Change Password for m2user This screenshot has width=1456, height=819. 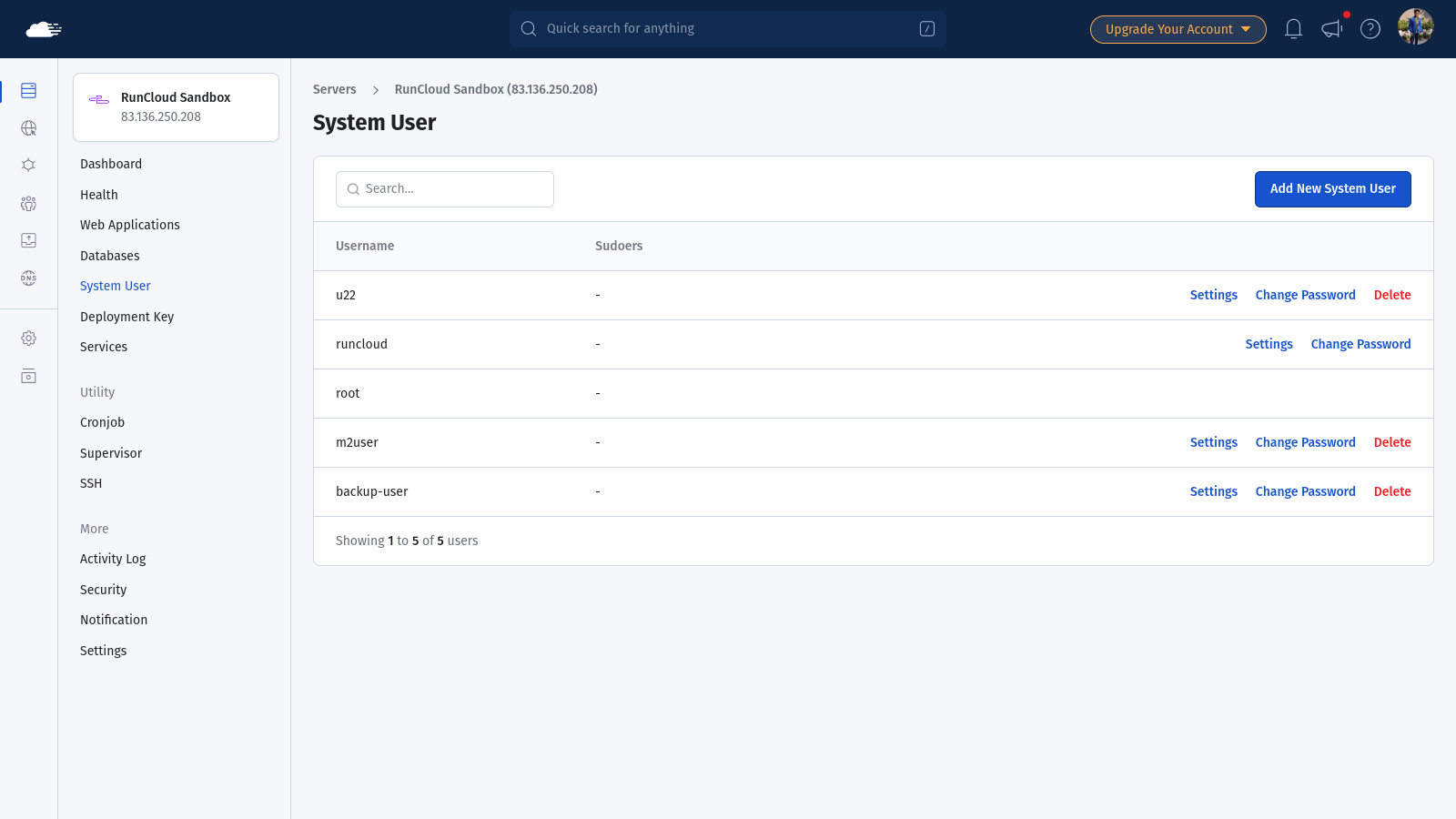coord(1305,442)
